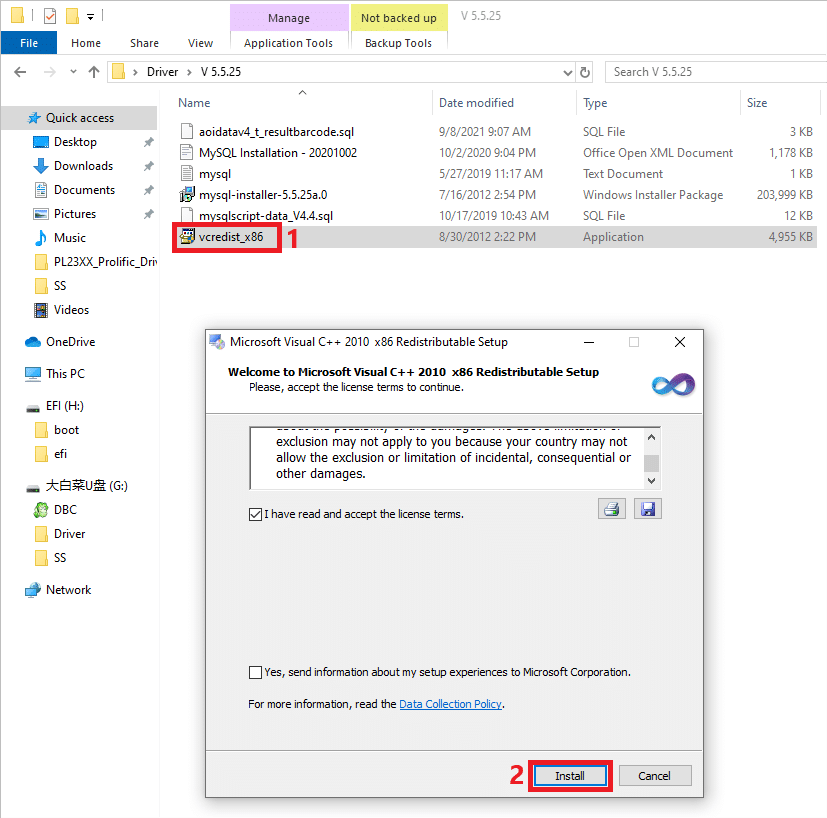Open the Application Tools tab

tap(289, 43)
